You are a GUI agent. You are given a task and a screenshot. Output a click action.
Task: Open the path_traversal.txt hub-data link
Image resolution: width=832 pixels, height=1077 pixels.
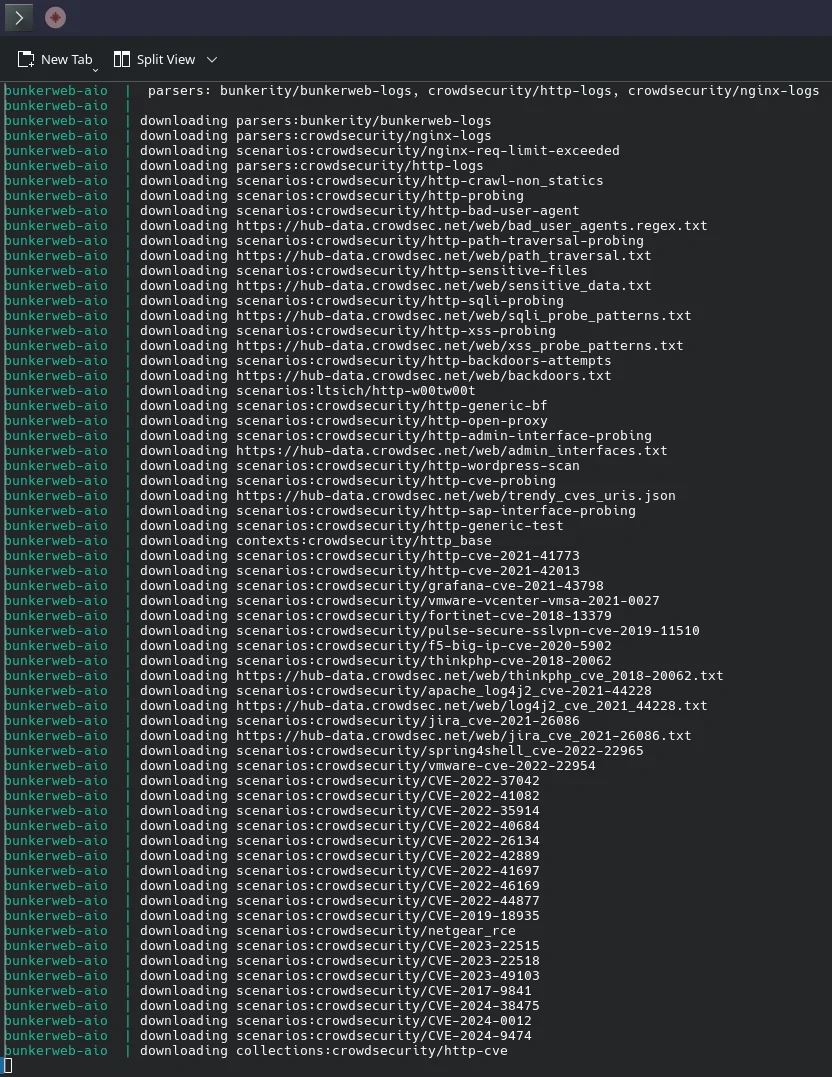click(443, 256)
